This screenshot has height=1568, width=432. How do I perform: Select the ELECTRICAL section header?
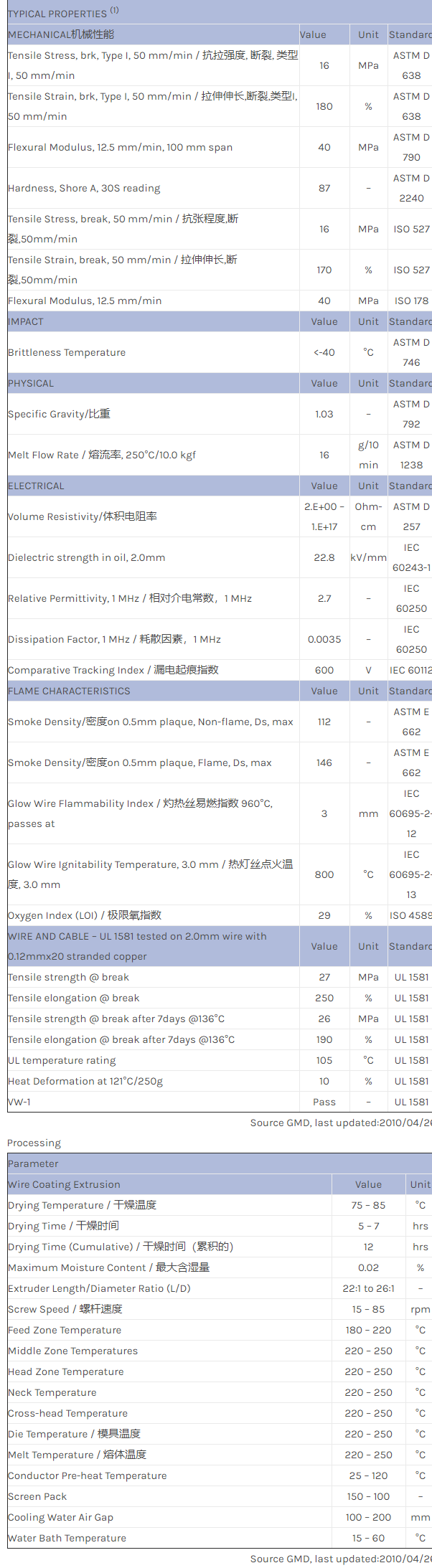pyautogui.click(x=36, y=486)
